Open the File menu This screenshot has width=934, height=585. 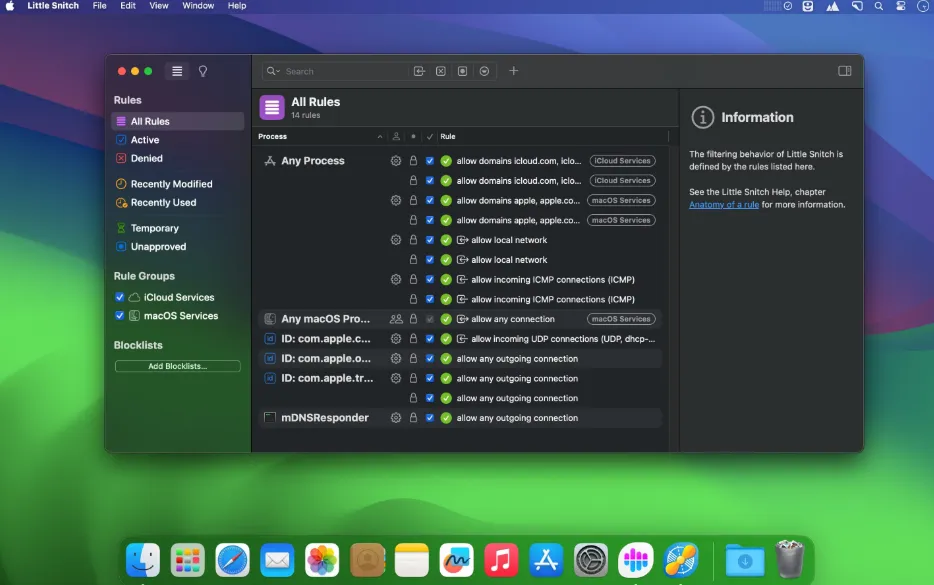coord(99,6)
